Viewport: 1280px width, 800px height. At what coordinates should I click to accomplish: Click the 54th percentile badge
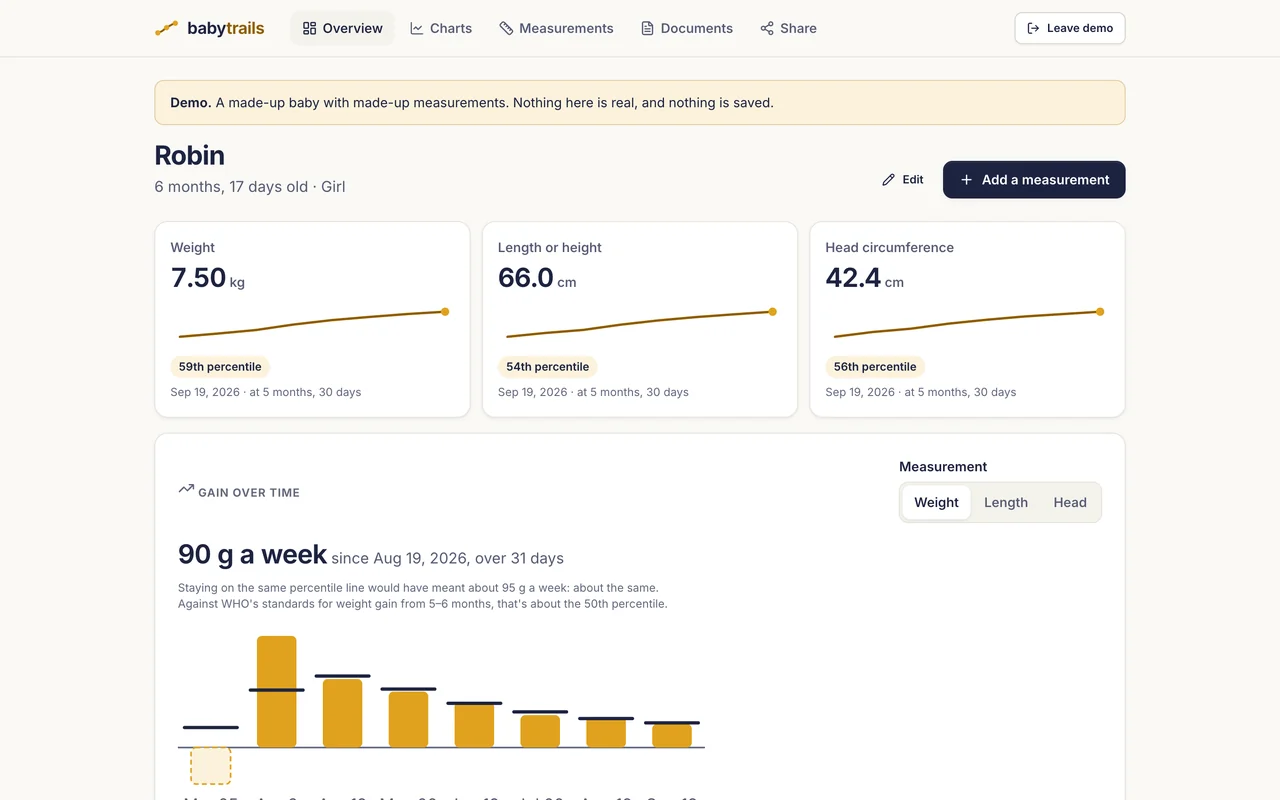click(547, 367)
